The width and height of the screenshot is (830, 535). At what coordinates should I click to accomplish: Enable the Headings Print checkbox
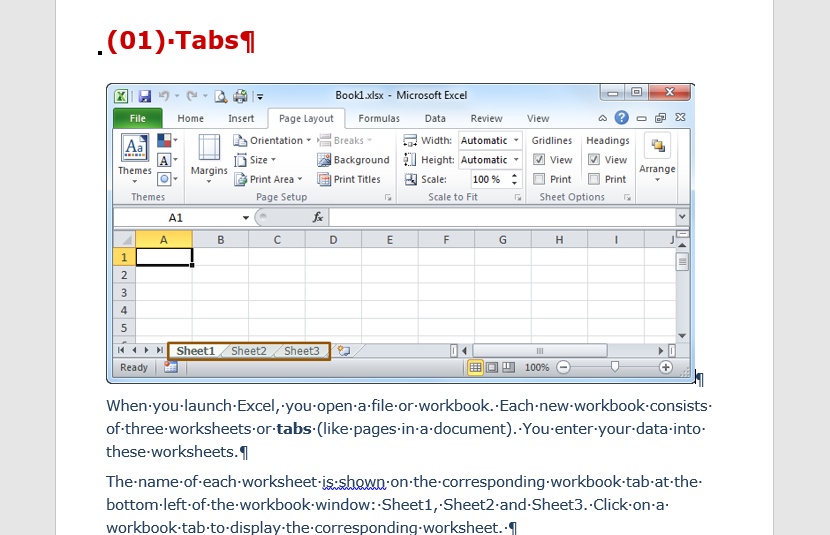point(594,179)
